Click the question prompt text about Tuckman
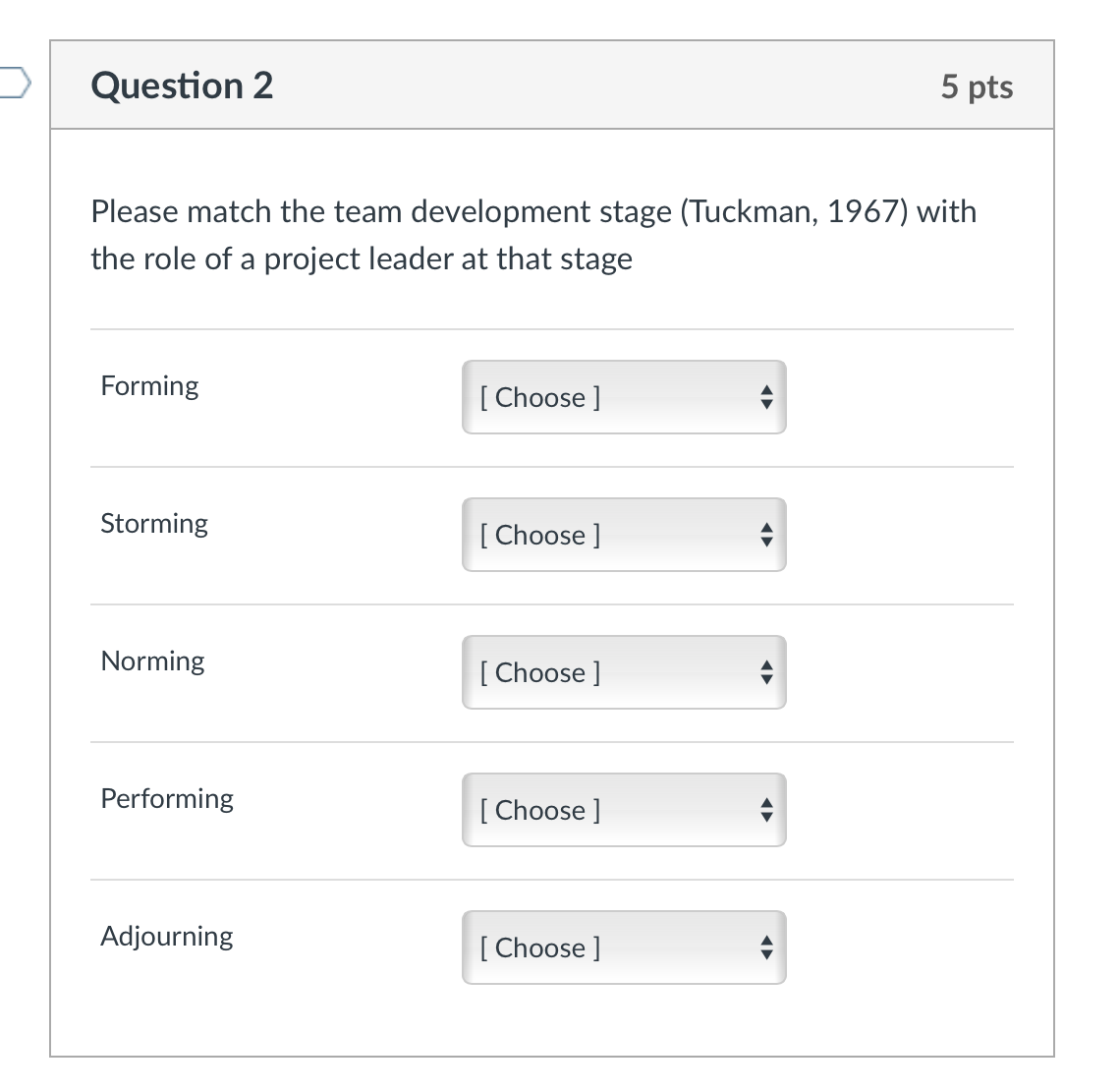This screenshot has height=1091, width=1120. pyautogui.click(x=532, y=211)
